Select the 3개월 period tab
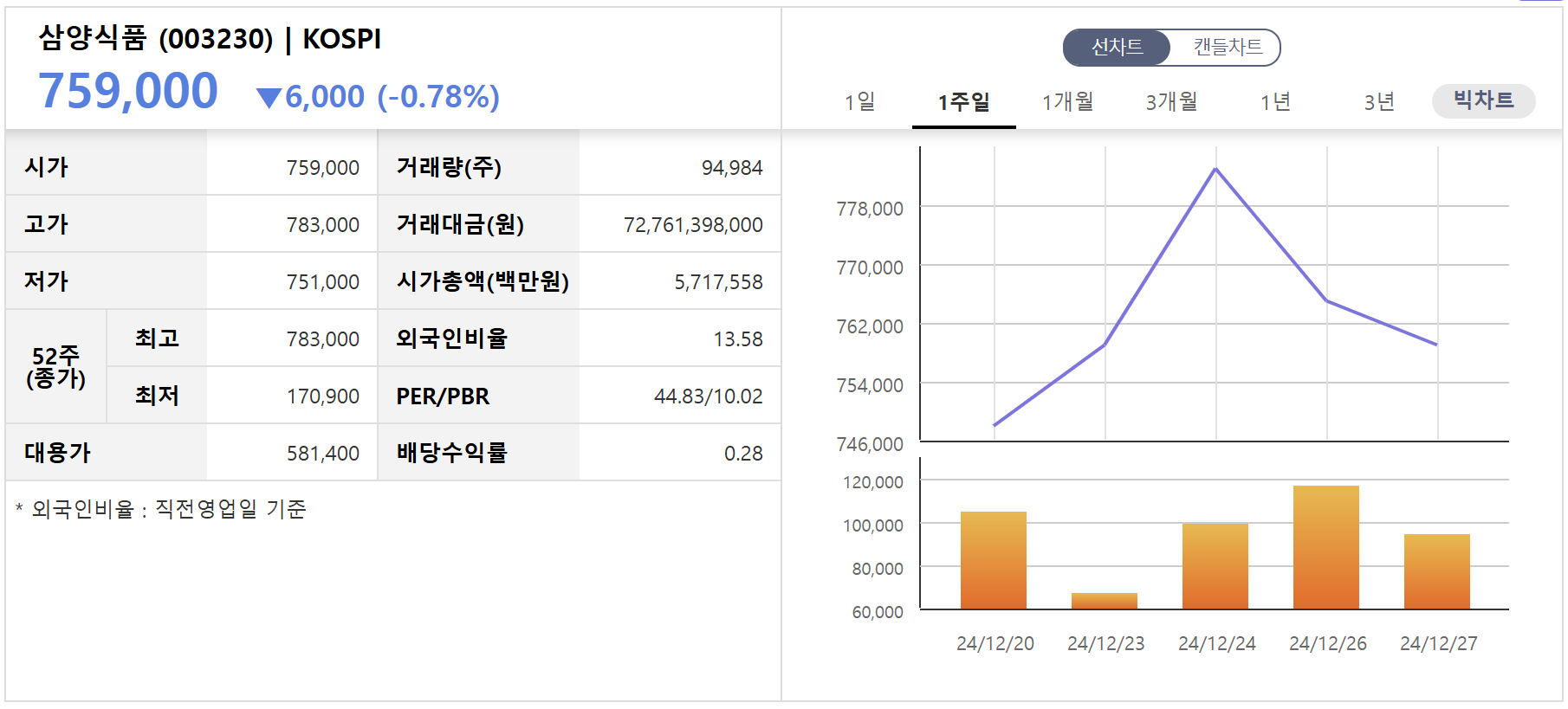This screenshot has height=709, width=1568. [1172, 102]
